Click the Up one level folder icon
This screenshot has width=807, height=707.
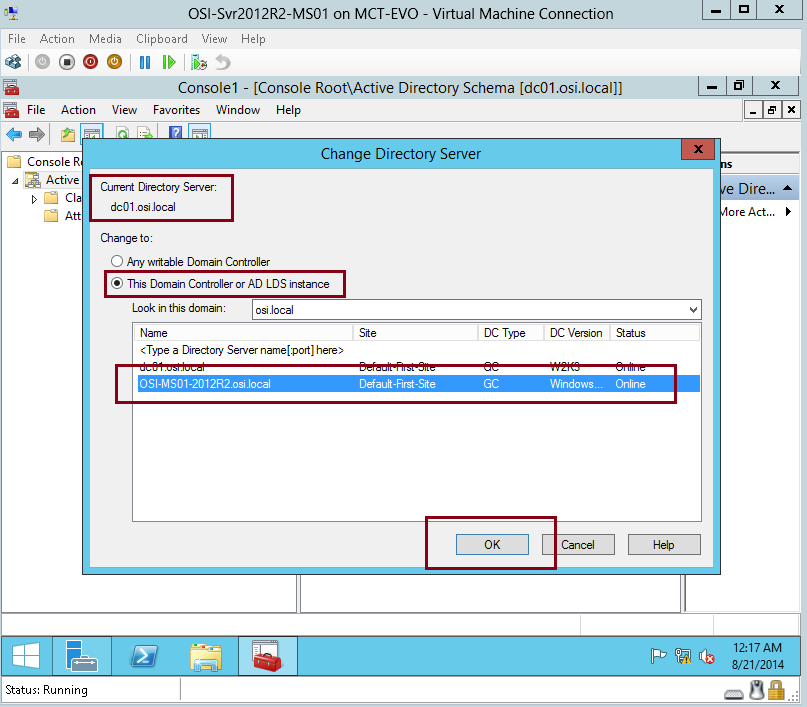coord(67,134)
